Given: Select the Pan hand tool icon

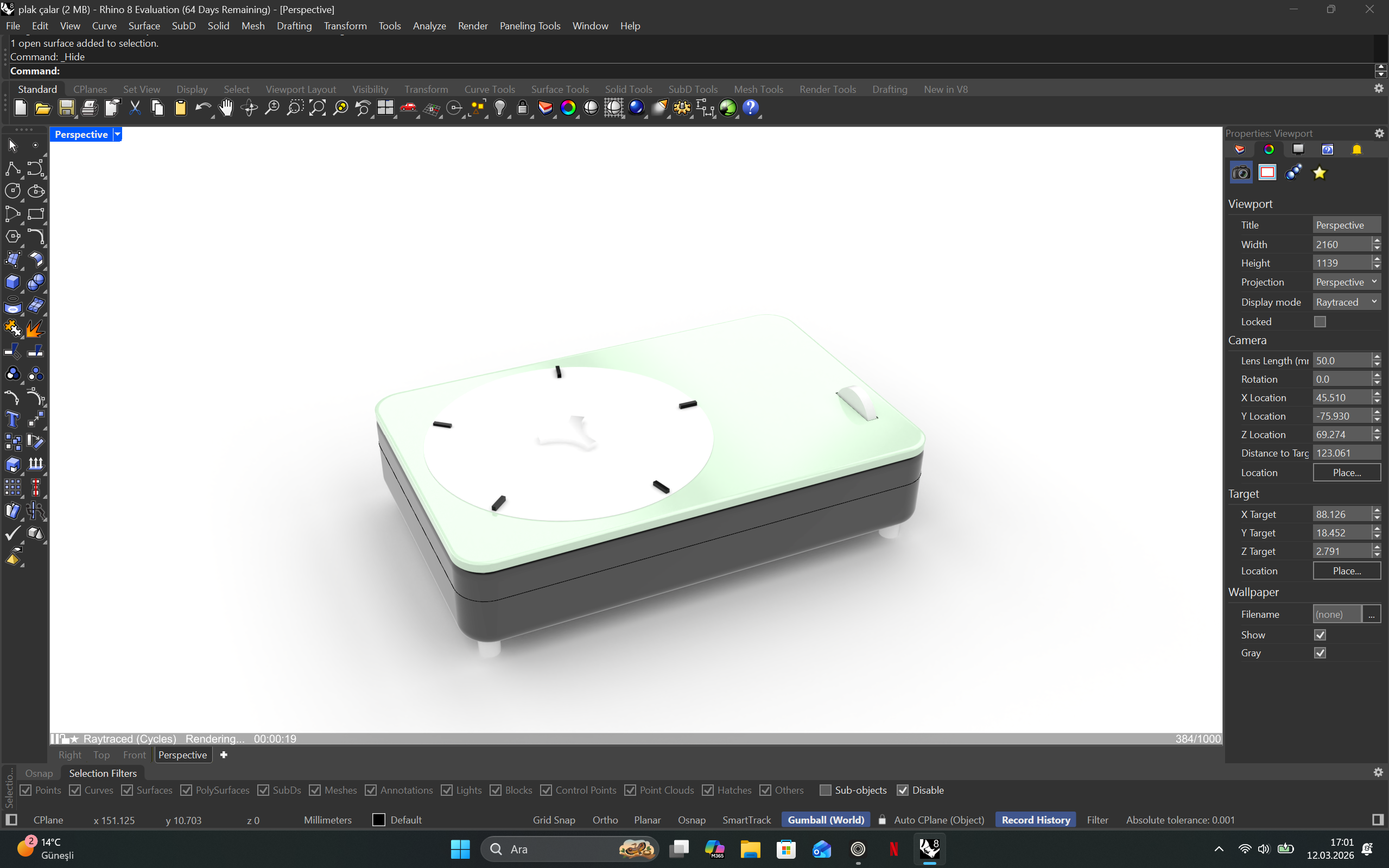Looking at the screenshot, I should pos(226,108).
